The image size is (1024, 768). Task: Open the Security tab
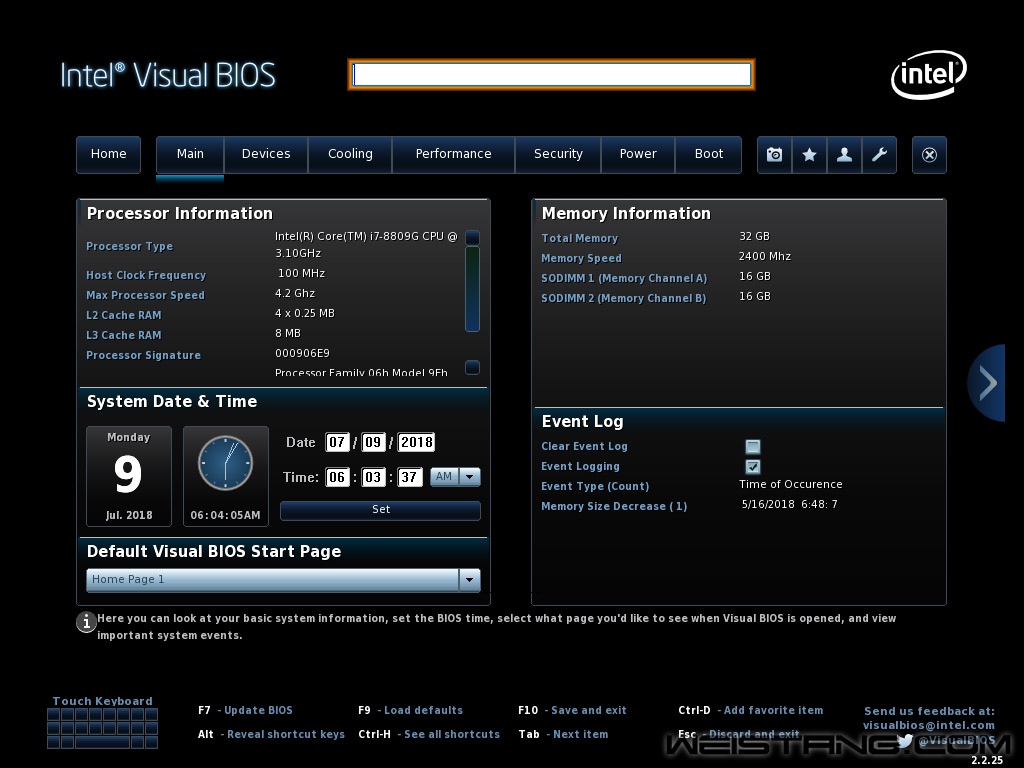(558, 154)
